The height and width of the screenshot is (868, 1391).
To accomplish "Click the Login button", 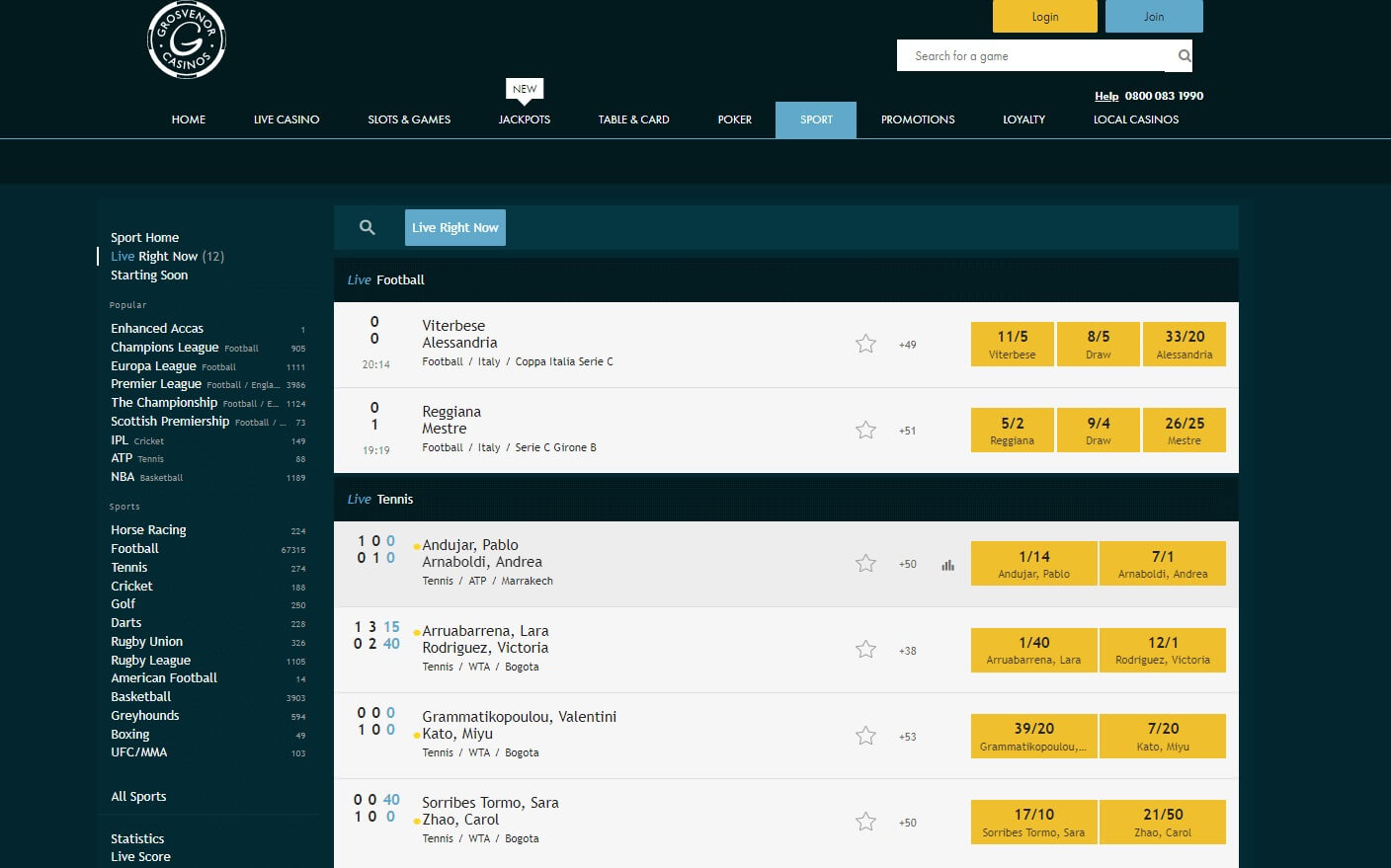I will [1044, 17].
